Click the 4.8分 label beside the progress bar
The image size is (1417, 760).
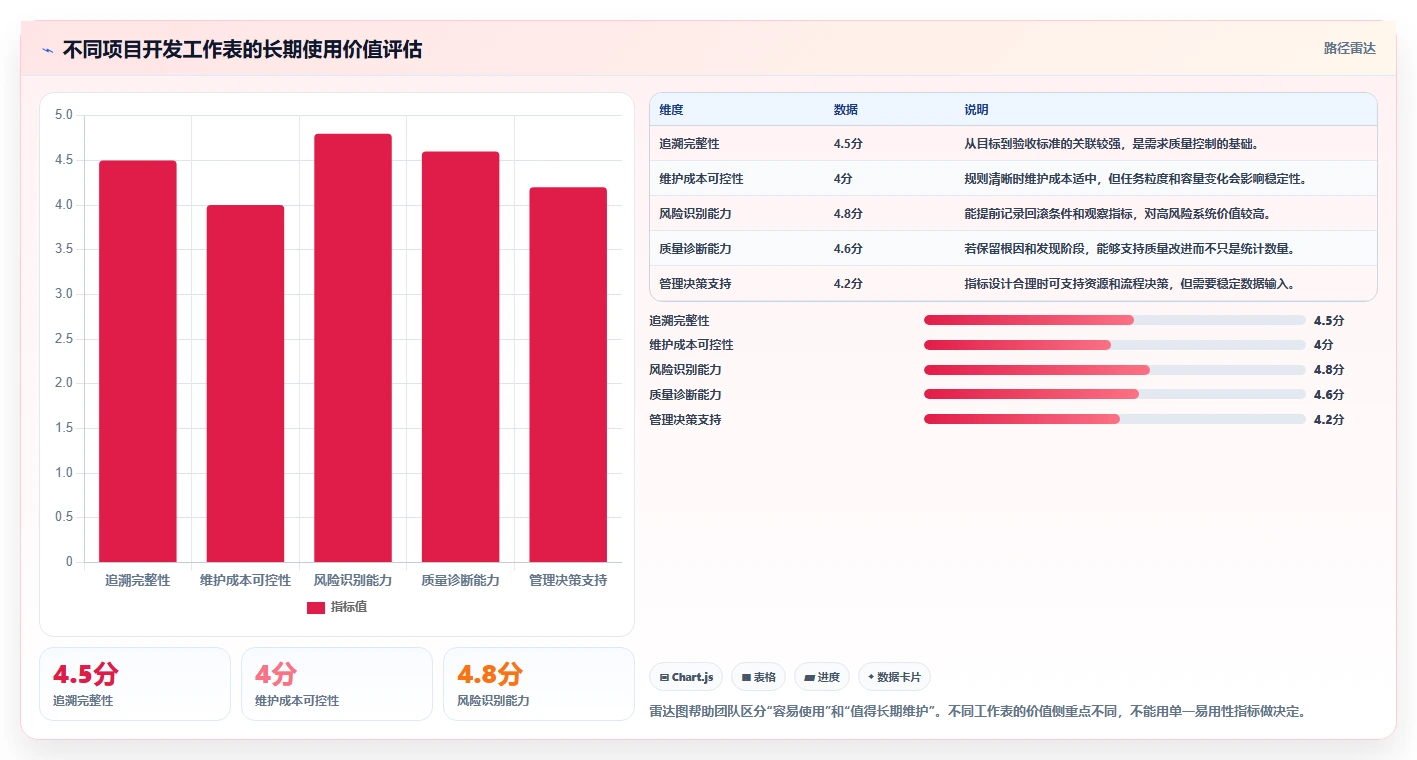pyautogui.click(x=1329, y=370)
